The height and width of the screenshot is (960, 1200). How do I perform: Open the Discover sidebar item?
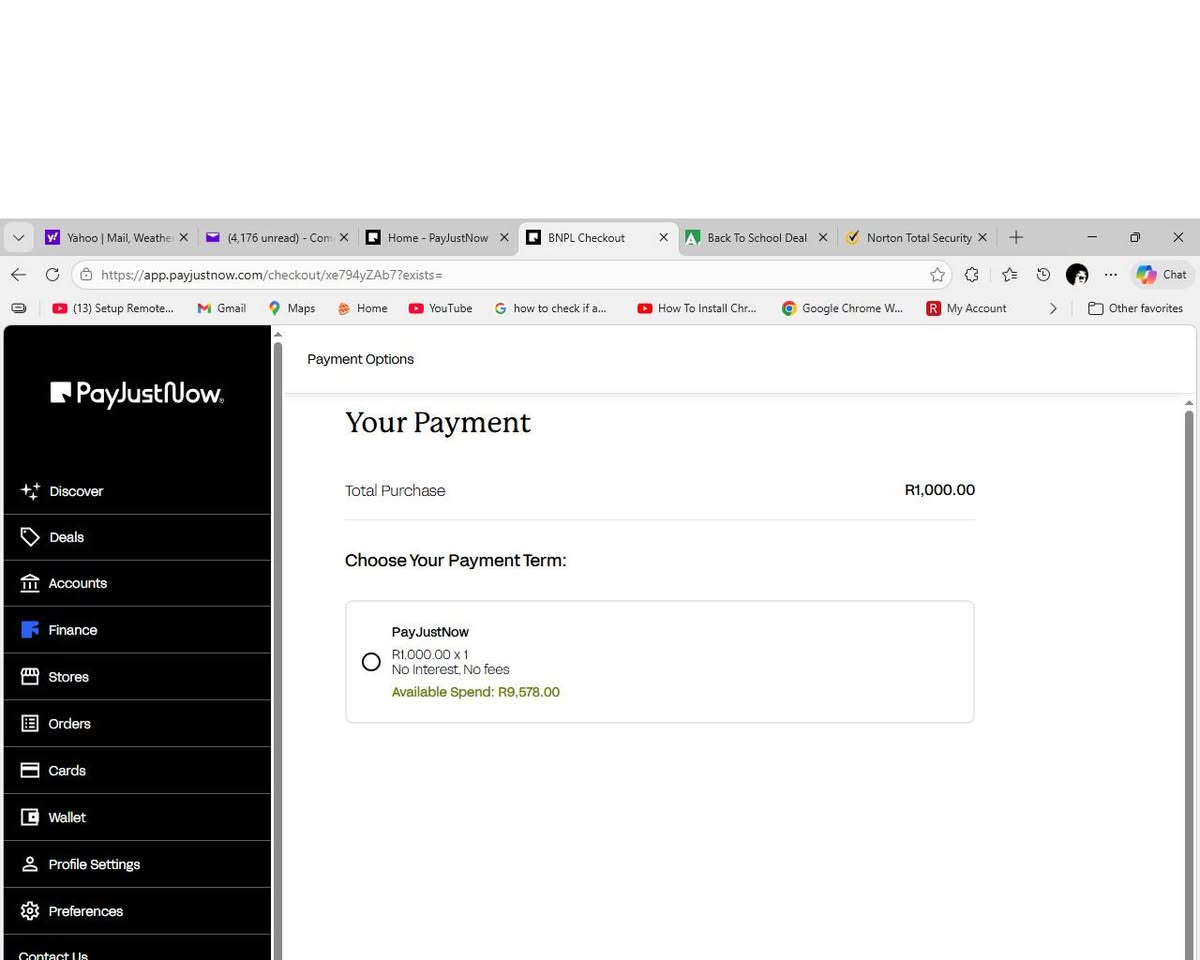tap(137, 491)
